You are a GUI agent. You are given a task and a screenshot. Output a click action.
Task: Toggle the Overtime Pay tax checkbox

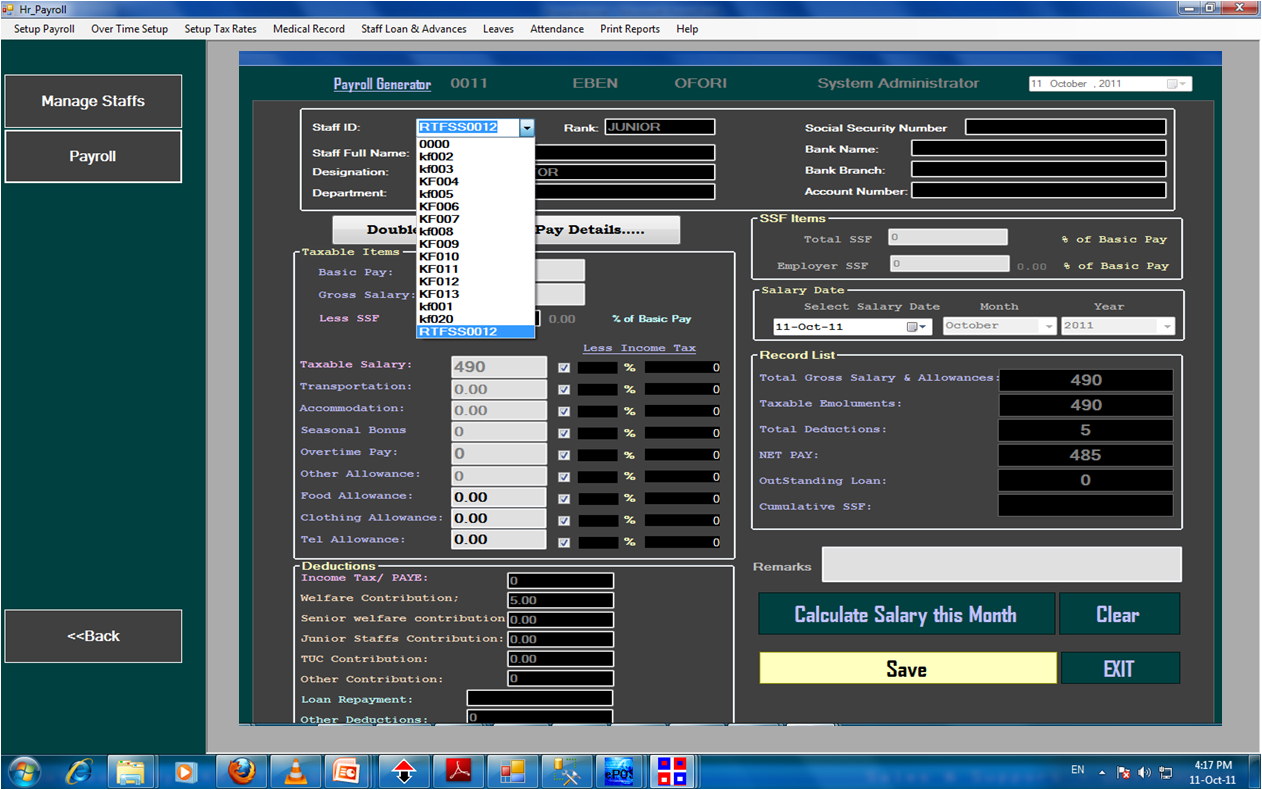pyautogui.click(x=564, y=455)
